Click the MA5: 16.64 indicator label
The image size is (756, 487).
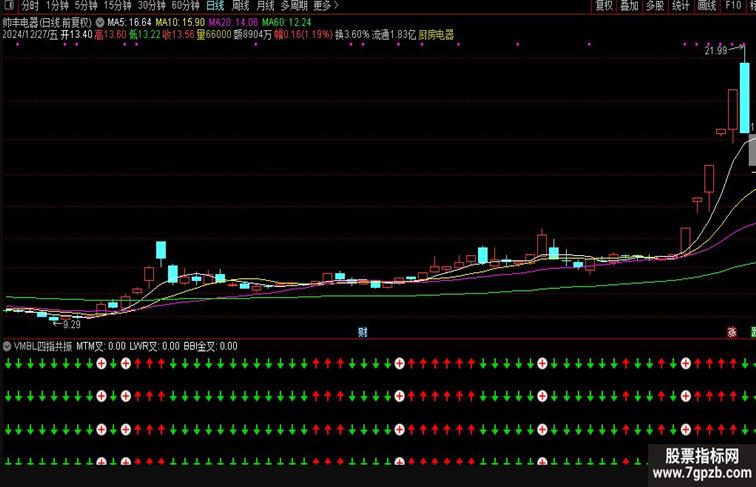point(129,22)
